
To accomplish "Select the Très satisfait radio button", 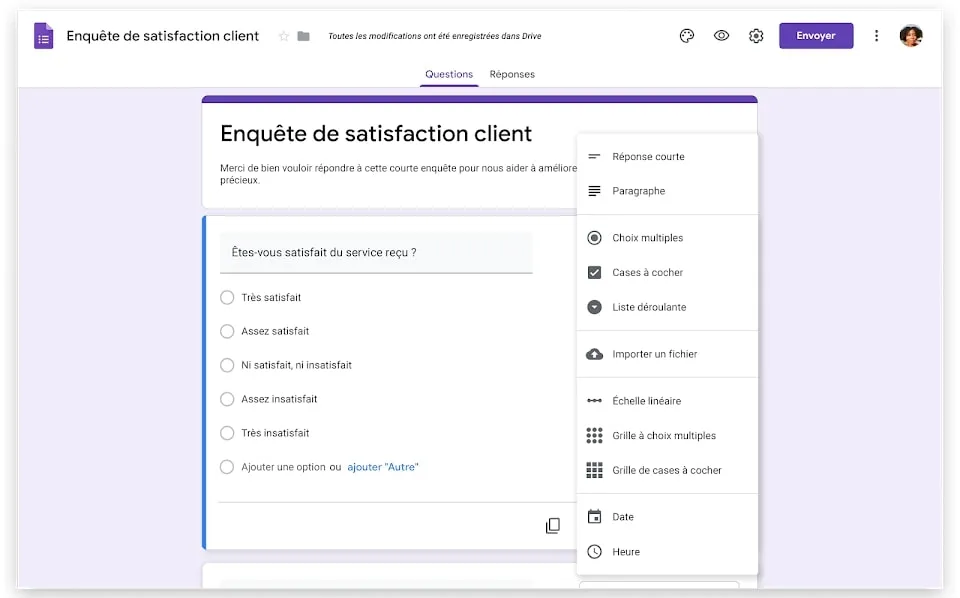I will [227, 297].
